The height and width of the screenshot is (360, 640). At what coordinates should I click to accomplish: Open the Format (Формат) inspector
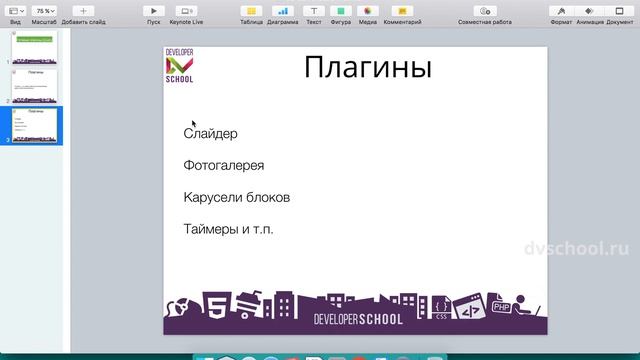pos(561,11)
